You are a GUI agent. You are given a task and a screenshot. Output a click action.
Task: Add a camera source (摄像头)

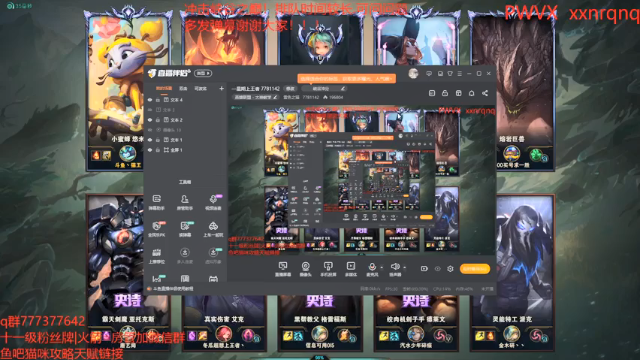coord(305,269)
